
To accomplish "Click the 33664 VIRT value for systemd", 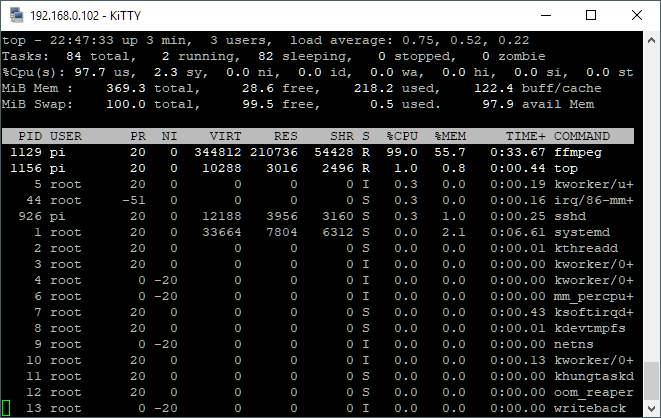I will (222, 232).
